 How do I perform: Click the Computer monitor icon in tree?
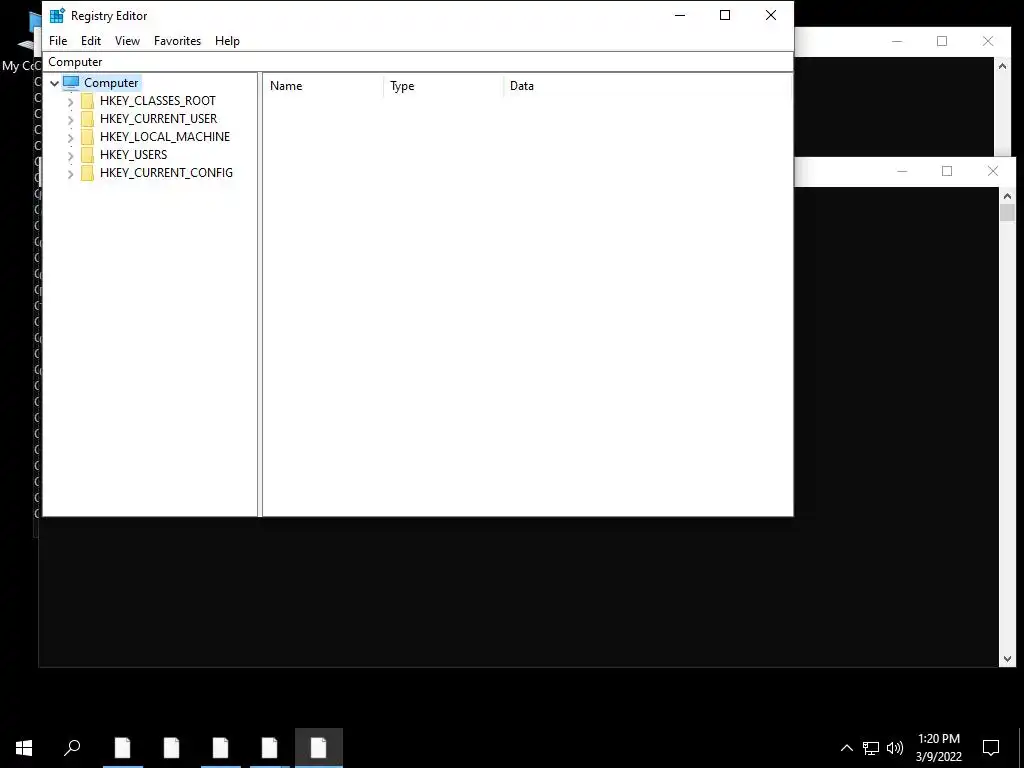(71, 83)
